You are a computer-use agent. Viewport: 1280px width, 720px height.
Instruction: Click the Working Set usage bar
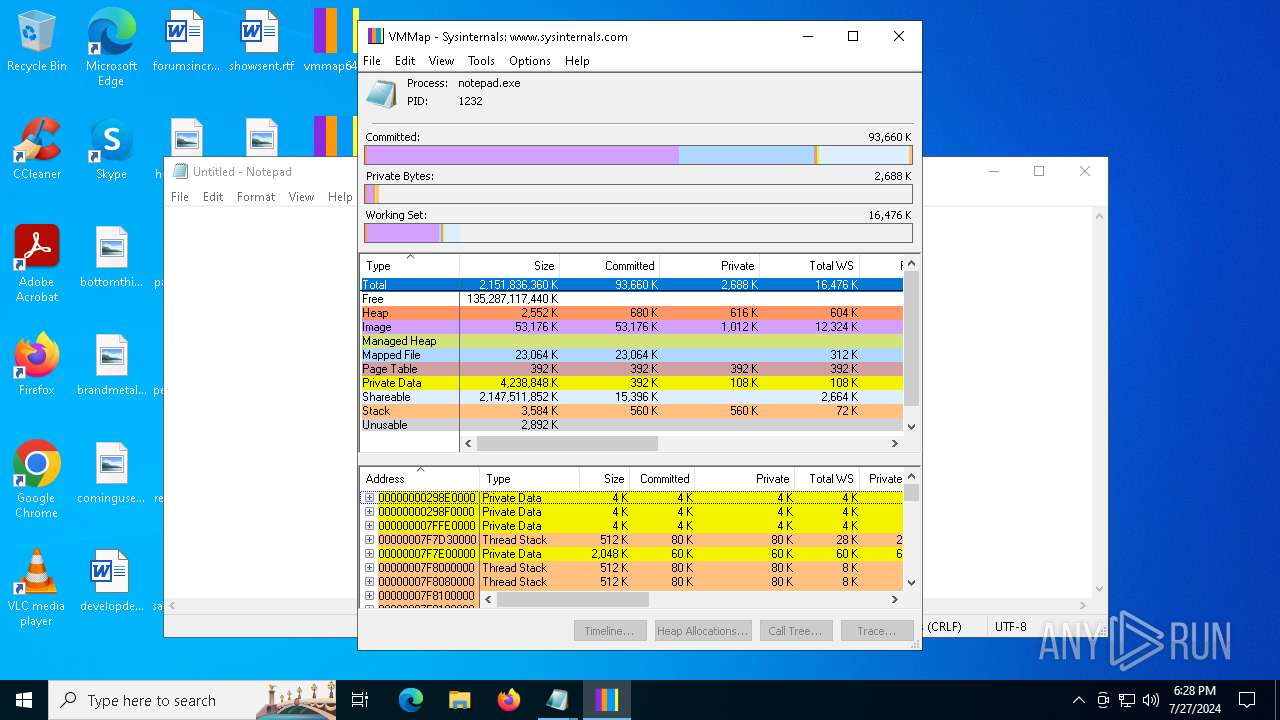tap(638, 233)
